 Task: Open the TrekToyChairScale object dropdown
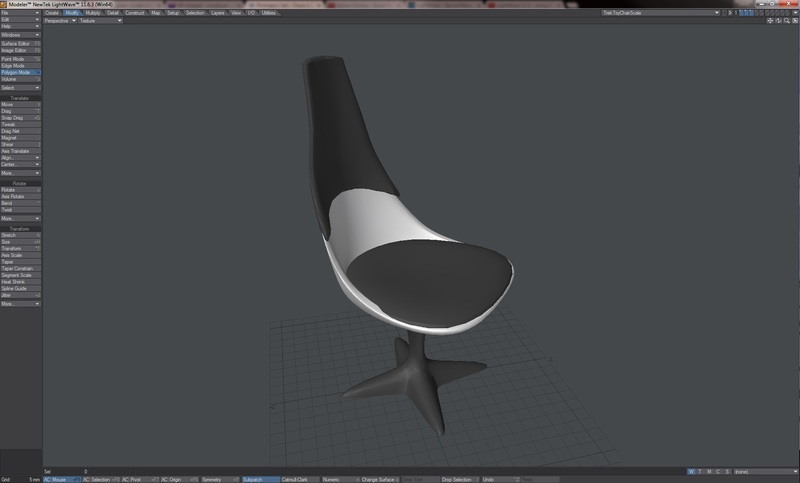(661, 13)
